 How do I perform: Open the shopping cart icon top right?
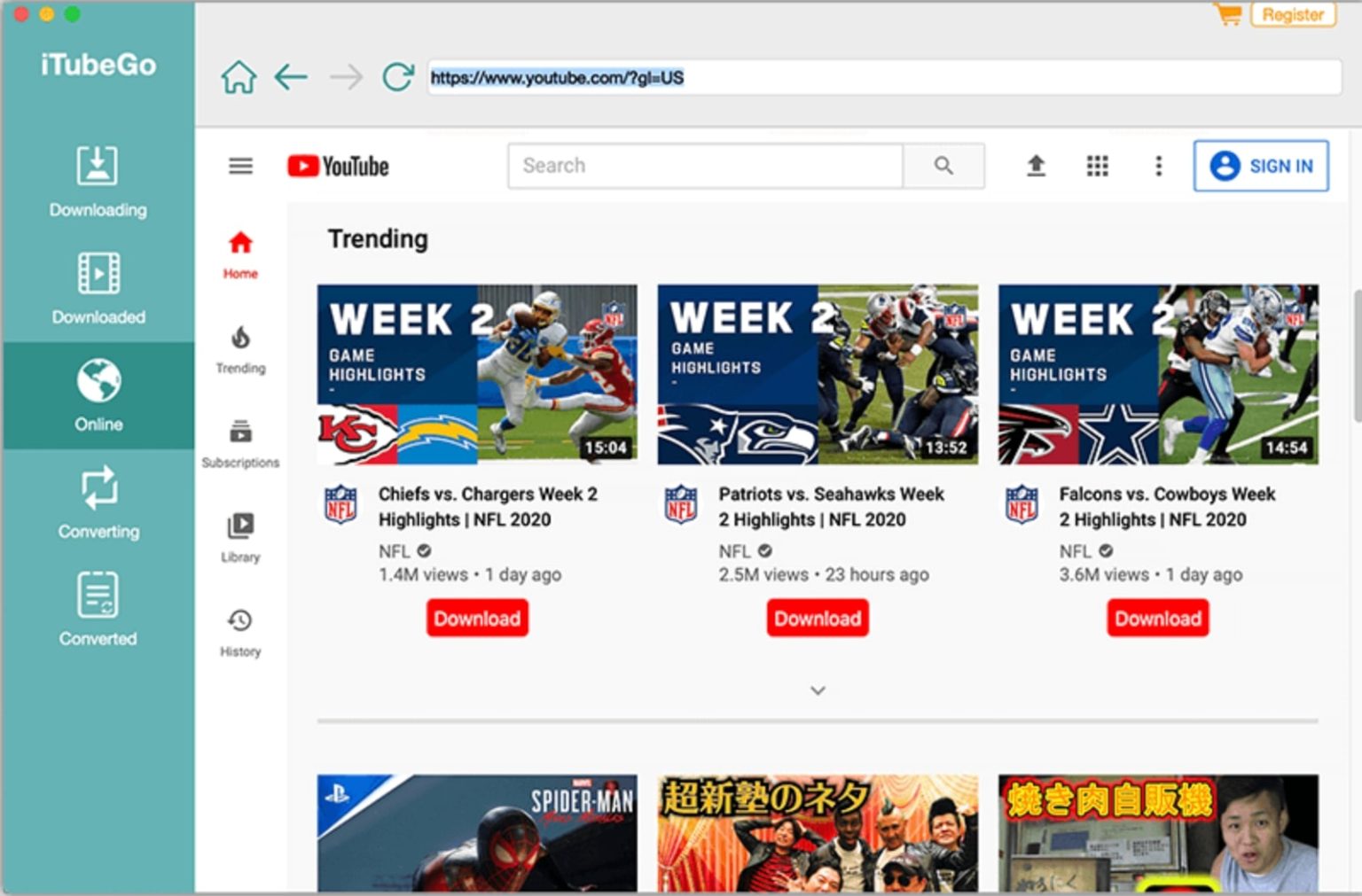tap(1227, 14)
